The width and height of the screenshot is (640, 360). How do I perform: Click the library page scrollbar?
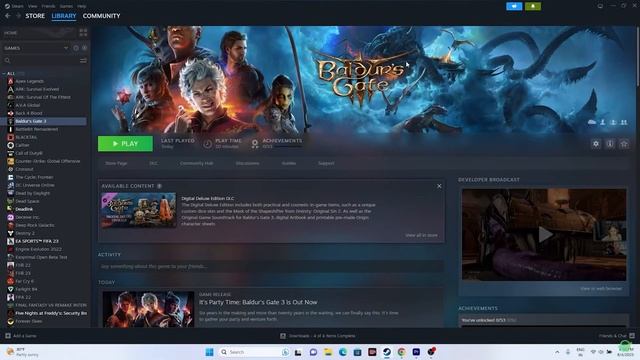point(638,57)
